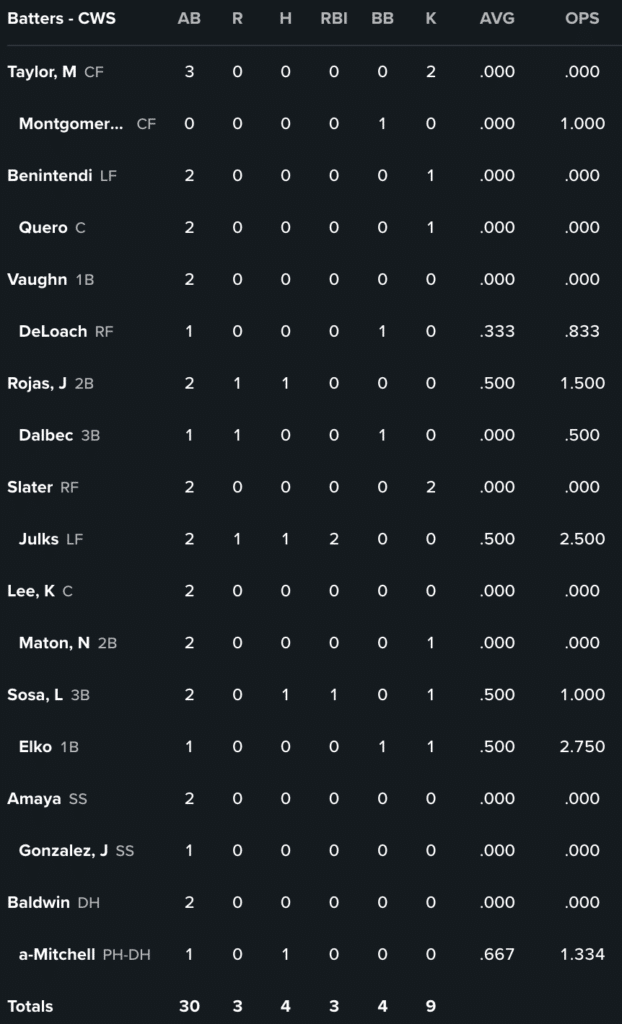Open Quero's player page

tap(43, 228)
